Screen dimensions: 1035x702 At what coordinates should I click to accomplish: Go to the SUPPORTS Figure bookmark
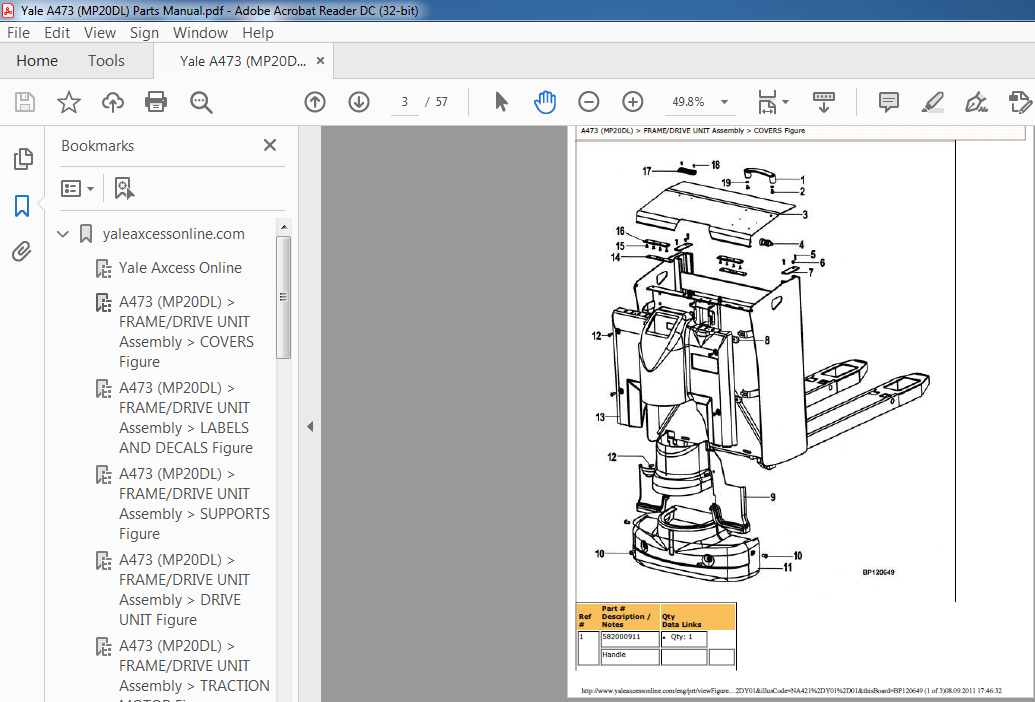[194, 503]
